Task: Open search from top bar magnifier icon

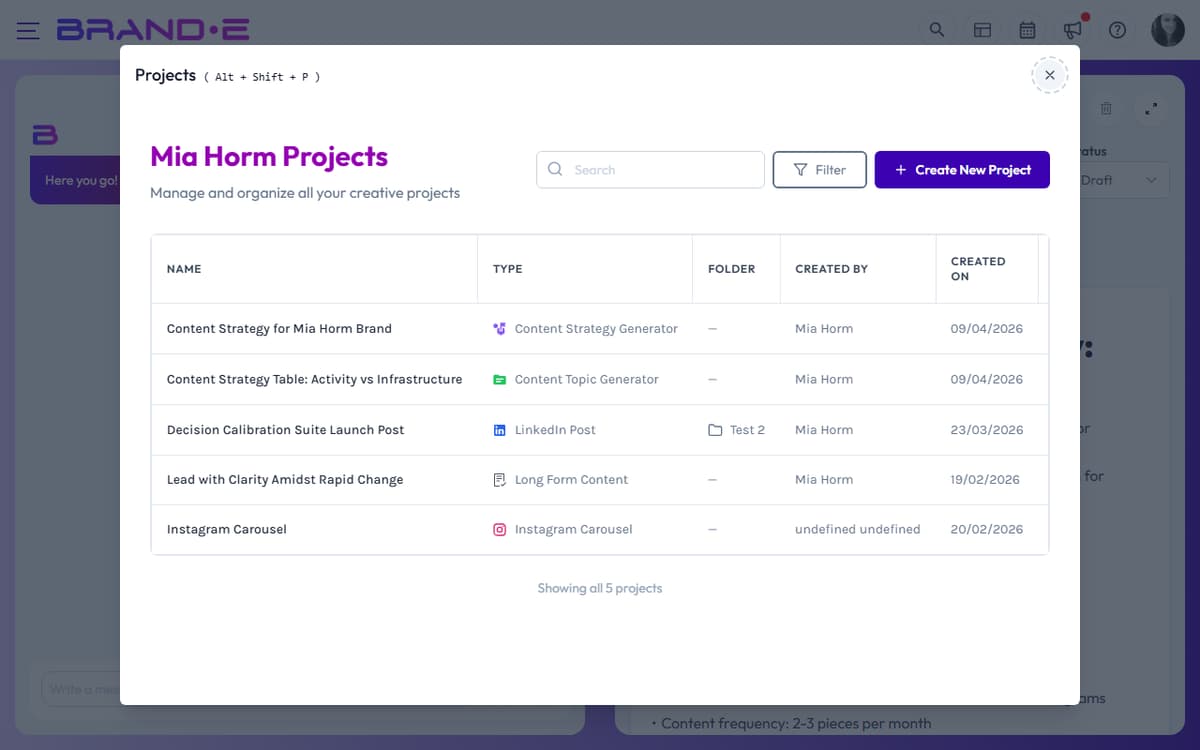Action: [x=937, y=30]
